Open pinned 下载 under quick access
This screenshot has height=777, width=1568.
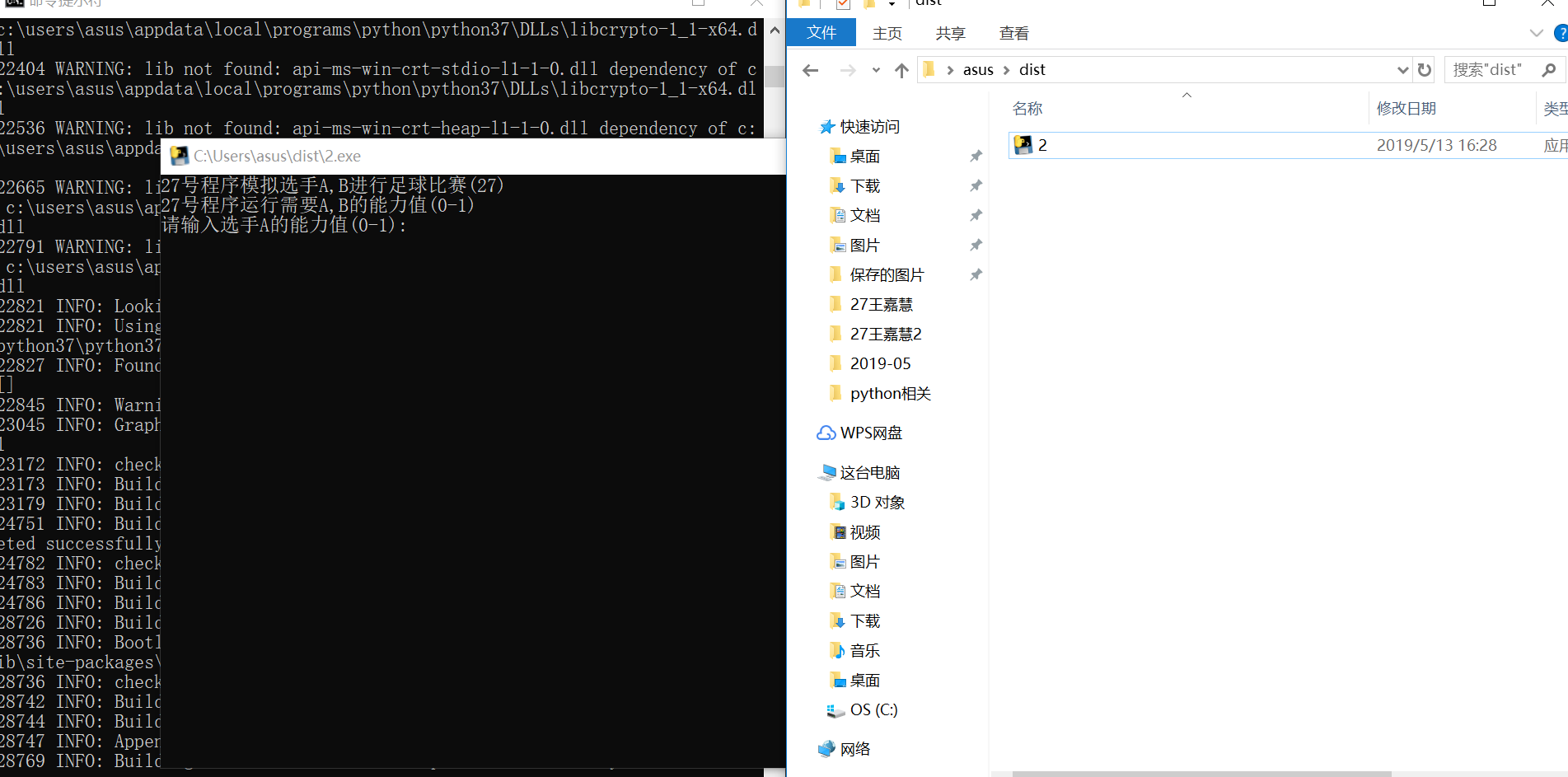pyautogui.click(x=864, y=186)
